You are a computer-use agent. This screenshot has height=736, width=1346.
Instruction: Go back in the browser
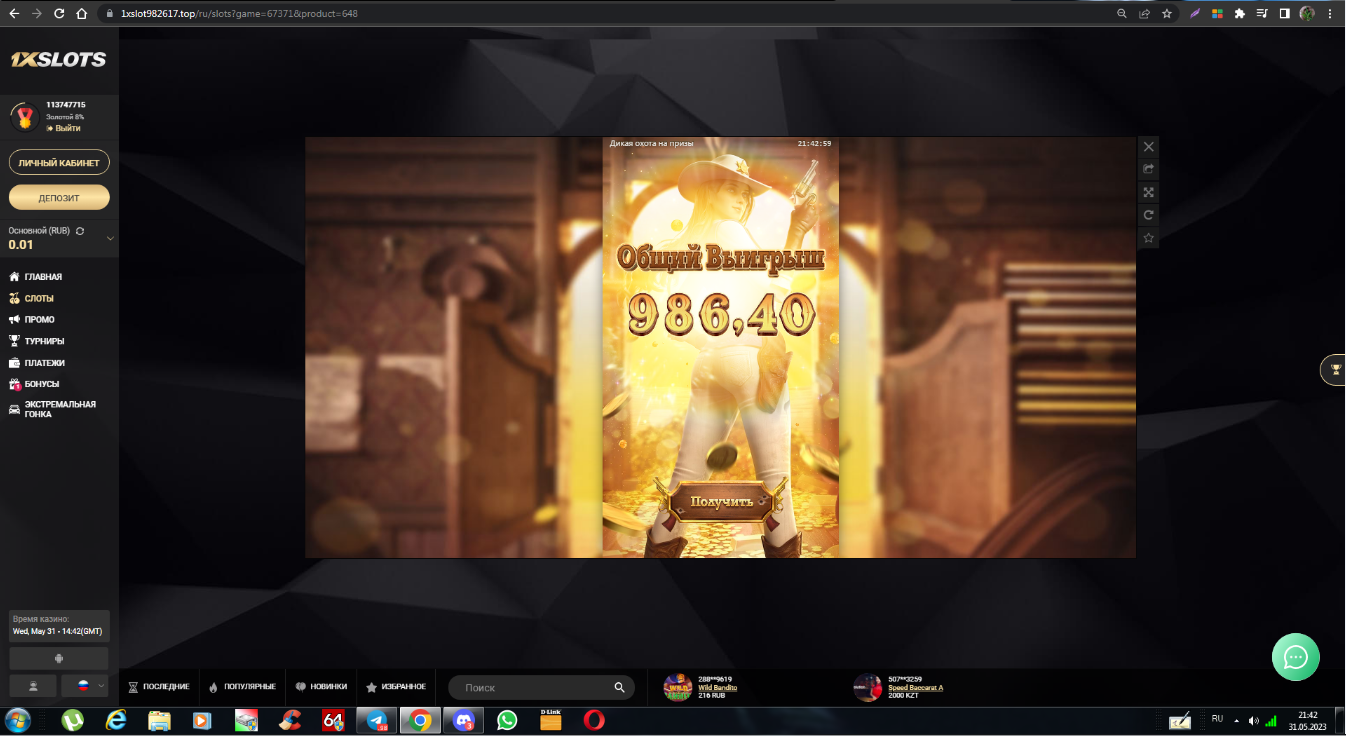tap(13, 14)
